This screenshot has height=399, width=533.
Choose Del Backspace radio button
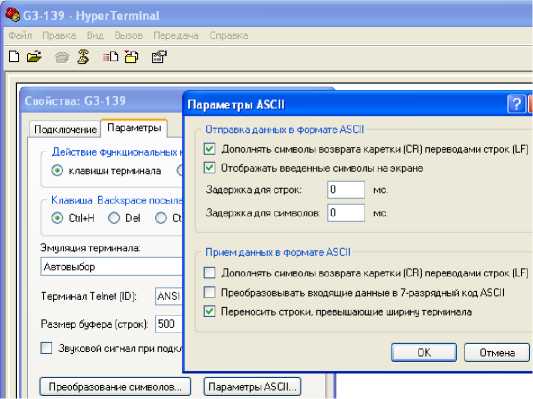(x=114, y=218)
